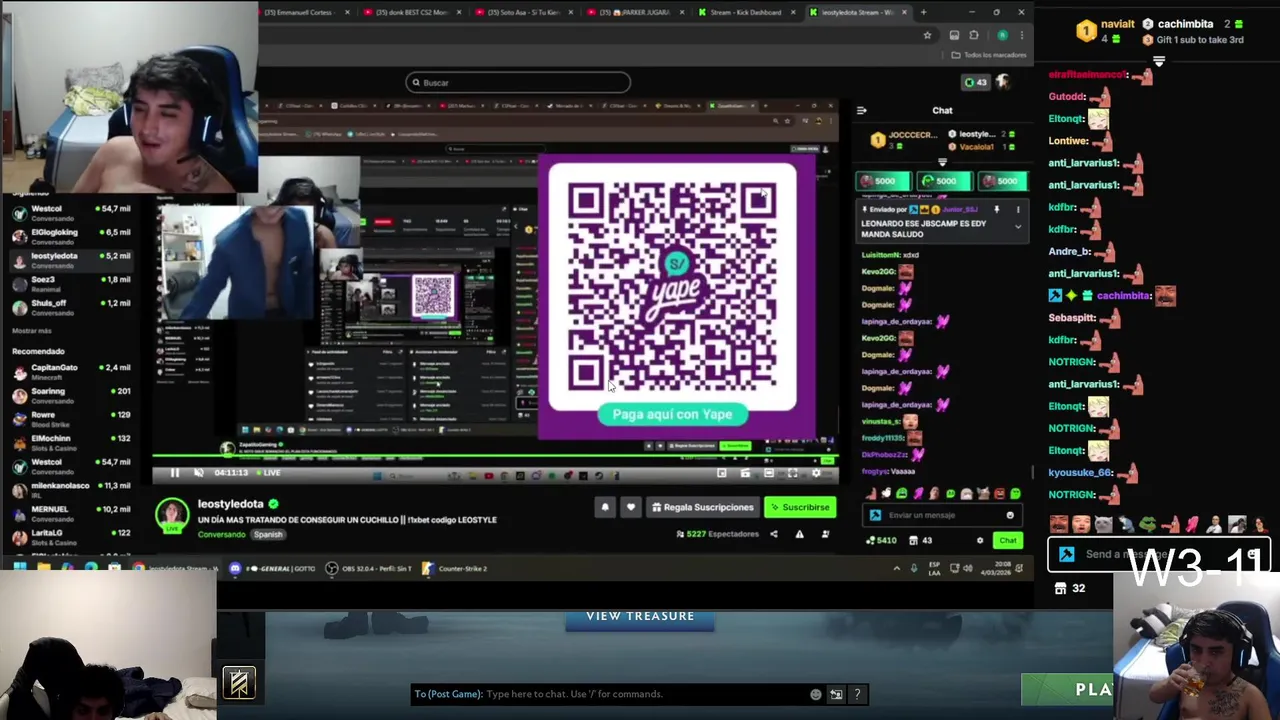1280x720 pixels.
Task: Select the leostyledota Stream tab
Action: coord(857,12)
